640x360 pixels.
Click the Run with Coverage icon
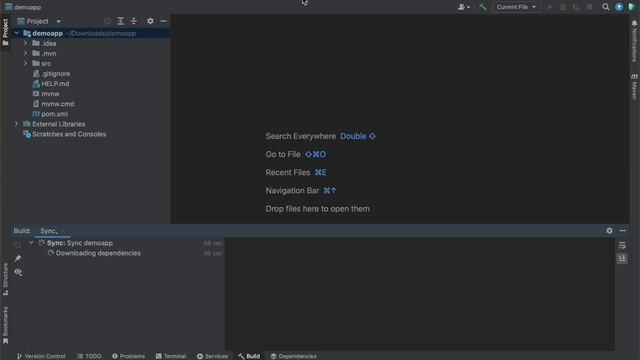(576, 7)
